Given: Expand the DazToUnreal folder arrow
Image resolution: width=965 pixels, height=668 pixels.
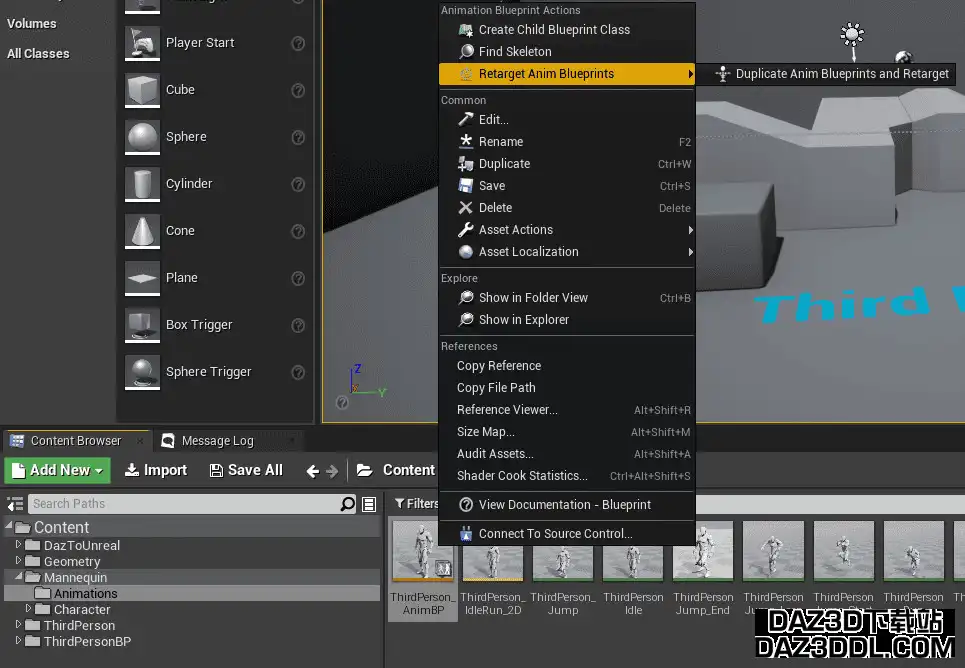Looking at the screenshot, I should (x=18, y=544).
